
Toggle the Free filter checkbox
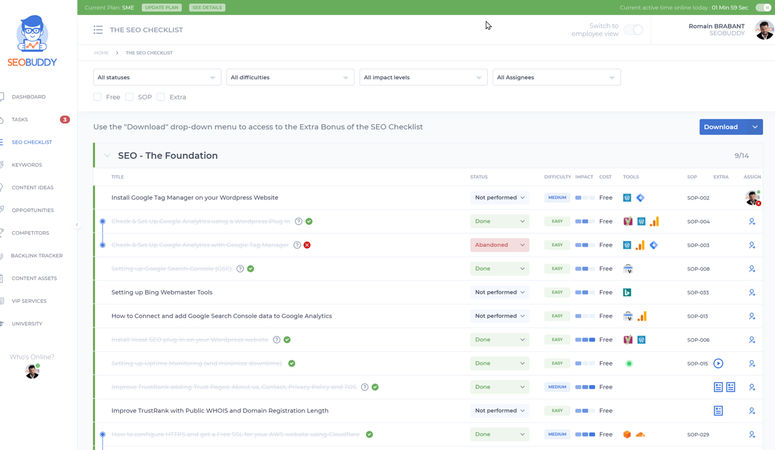coord(97,97)
